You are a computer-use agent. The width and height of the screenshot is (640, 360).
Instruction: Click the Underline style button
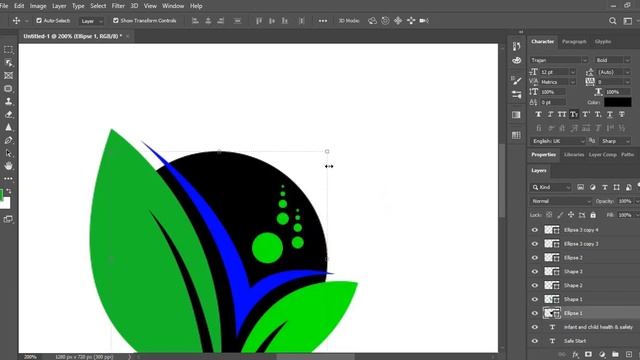pyautogui.click(x=609, y=115)
